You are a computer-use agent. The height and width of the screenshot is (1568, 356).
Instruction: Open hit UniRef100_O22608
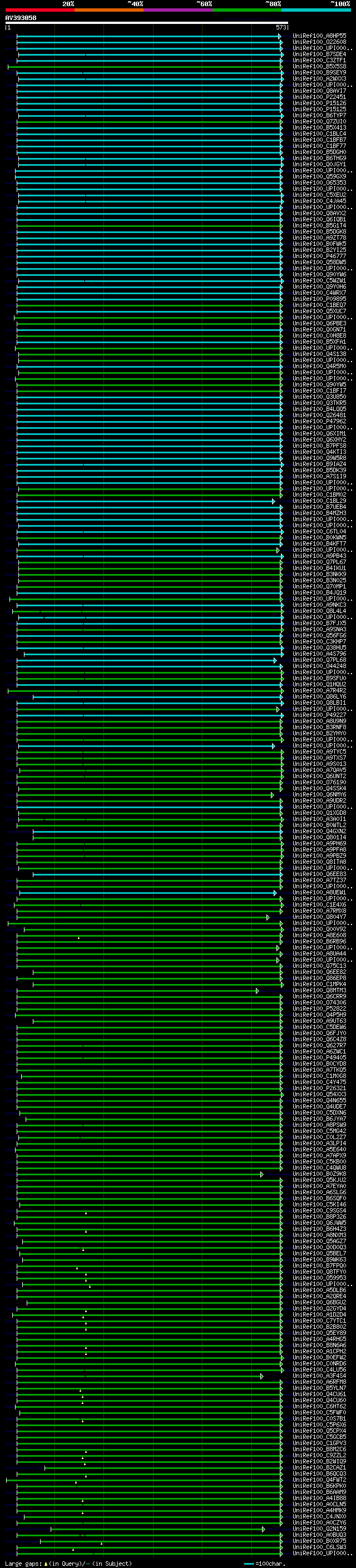[319, 42]
